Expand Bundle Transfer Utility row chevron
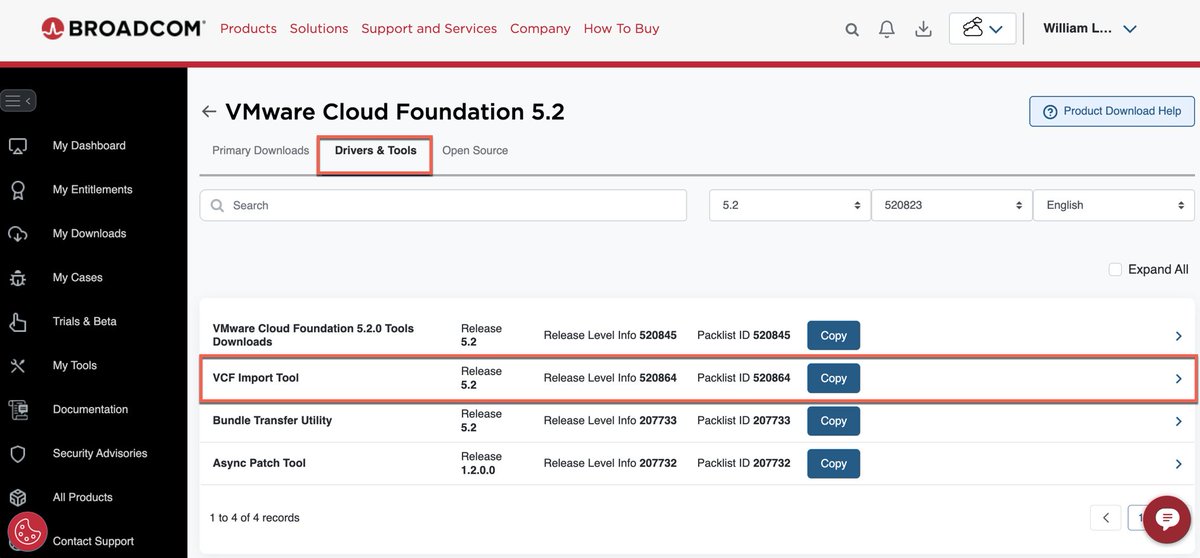 [1179, 422]
